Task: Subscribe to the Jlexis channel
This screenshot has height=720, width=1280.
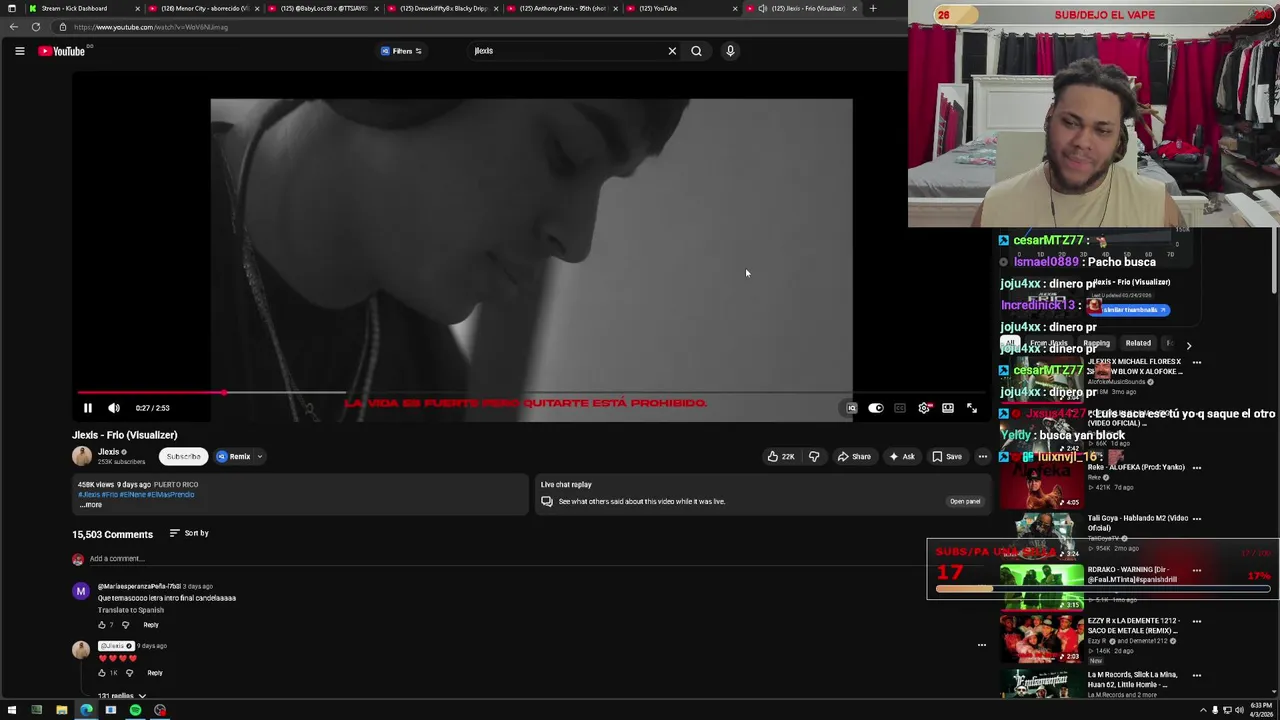Action: [183, 456]
